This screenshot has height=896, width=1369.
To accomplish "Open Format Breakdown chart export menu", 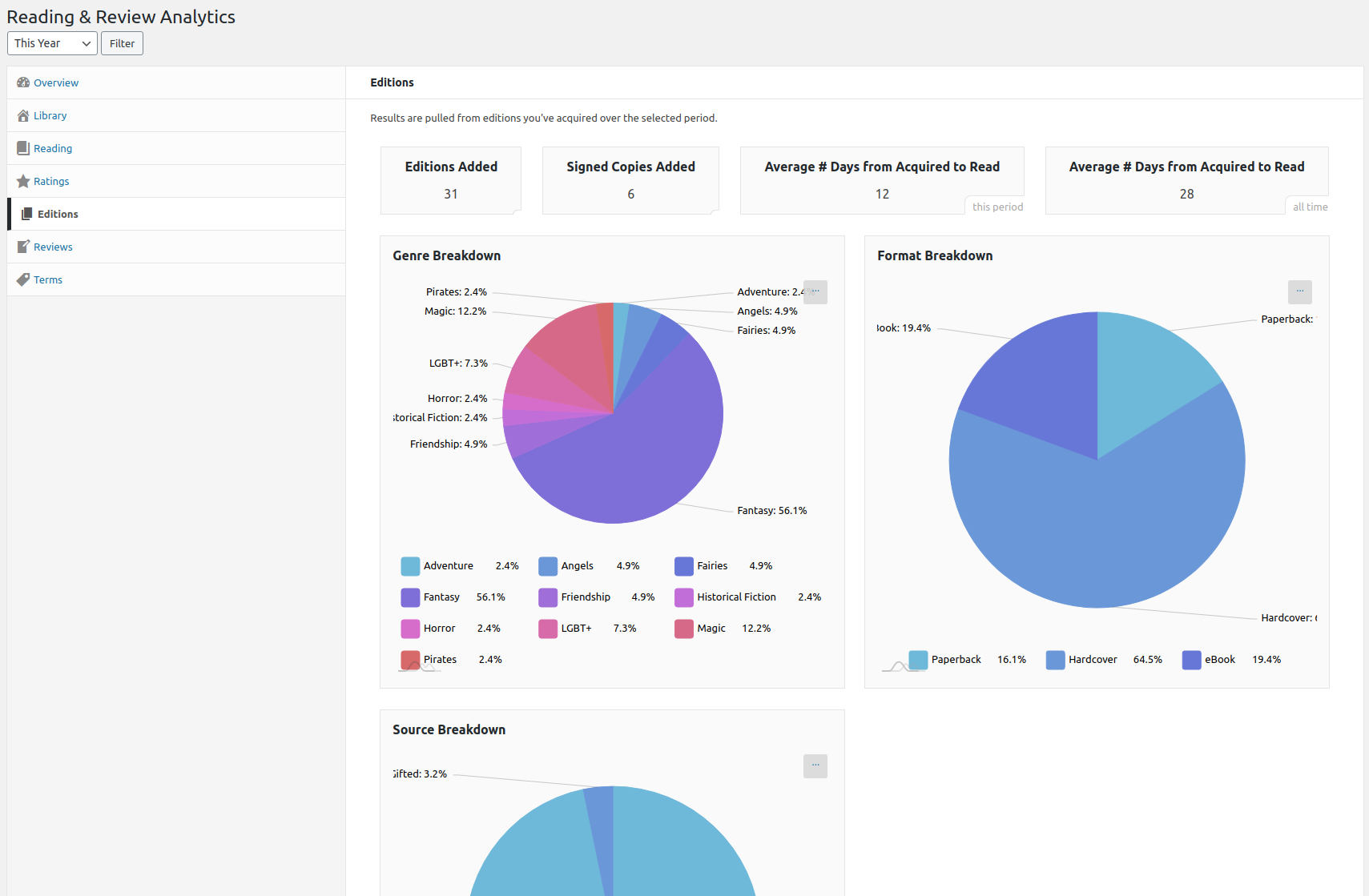I will click(1300, 291).
